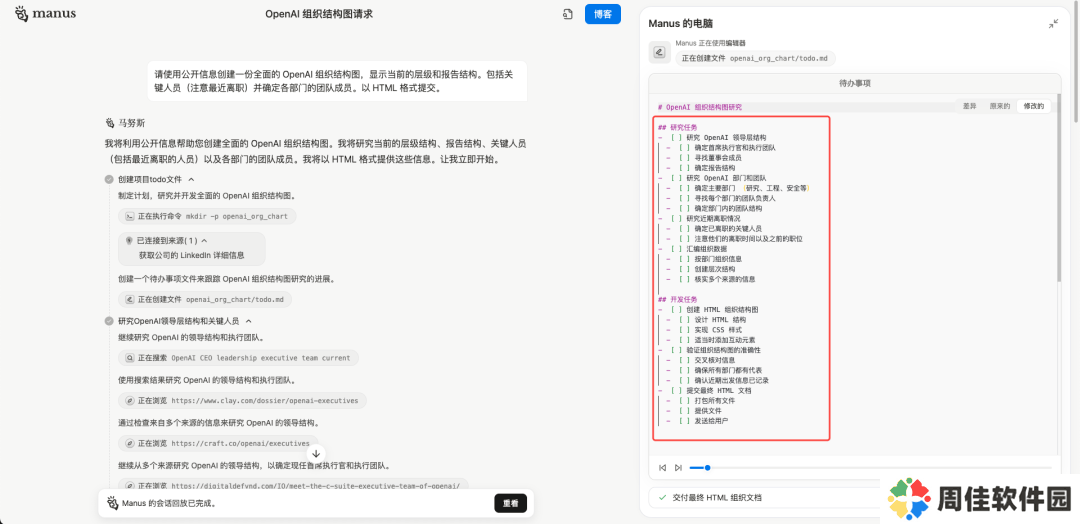Click the check circle beside 研究OpenAI领导层结构和关键人员
Screen dimensions: 1080x524
click(109, 321)
